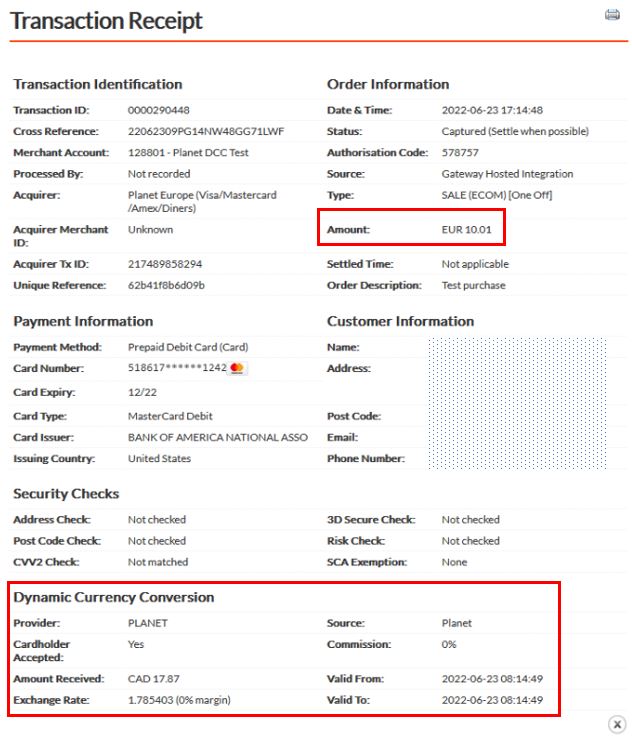The height and width of the screenshot is (739, 632).
Task: Click 3D Secure Check value Not checked
Action: point(470,519)
